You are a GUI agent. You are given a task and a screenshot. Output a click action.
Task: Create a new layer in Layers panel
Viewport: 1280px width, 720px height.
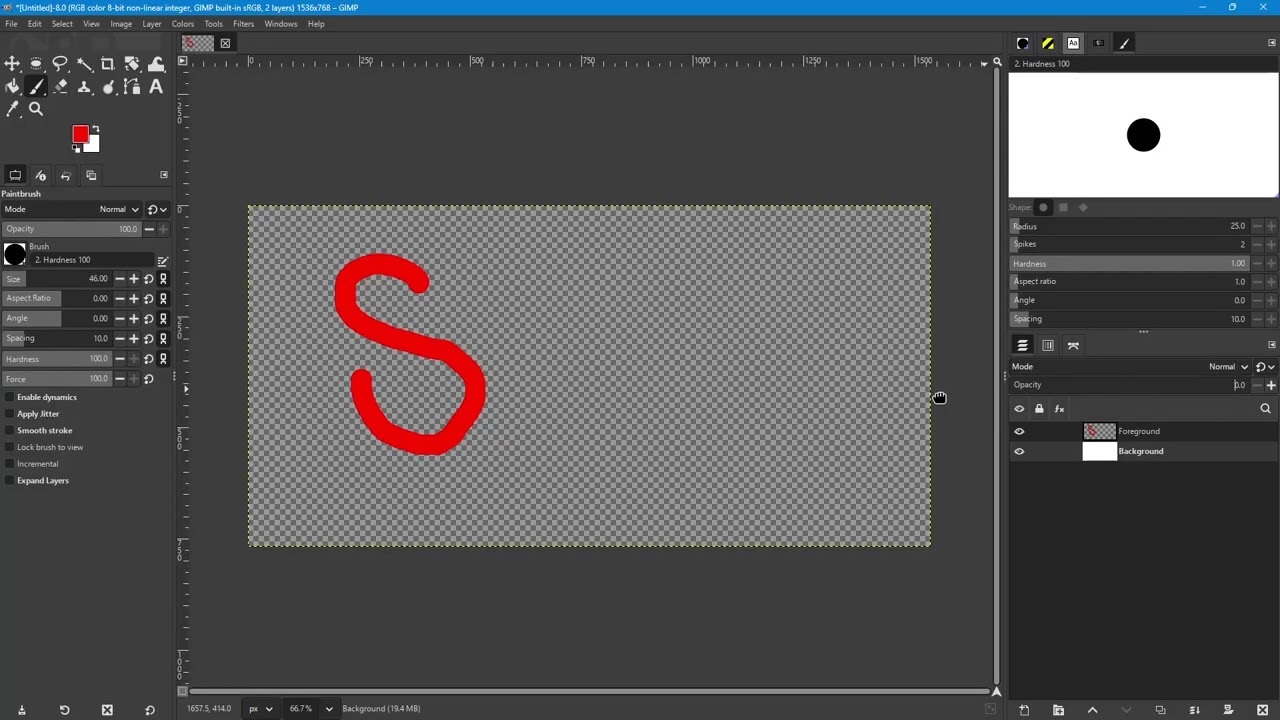pyautogui.click(x=1024, y=710)
